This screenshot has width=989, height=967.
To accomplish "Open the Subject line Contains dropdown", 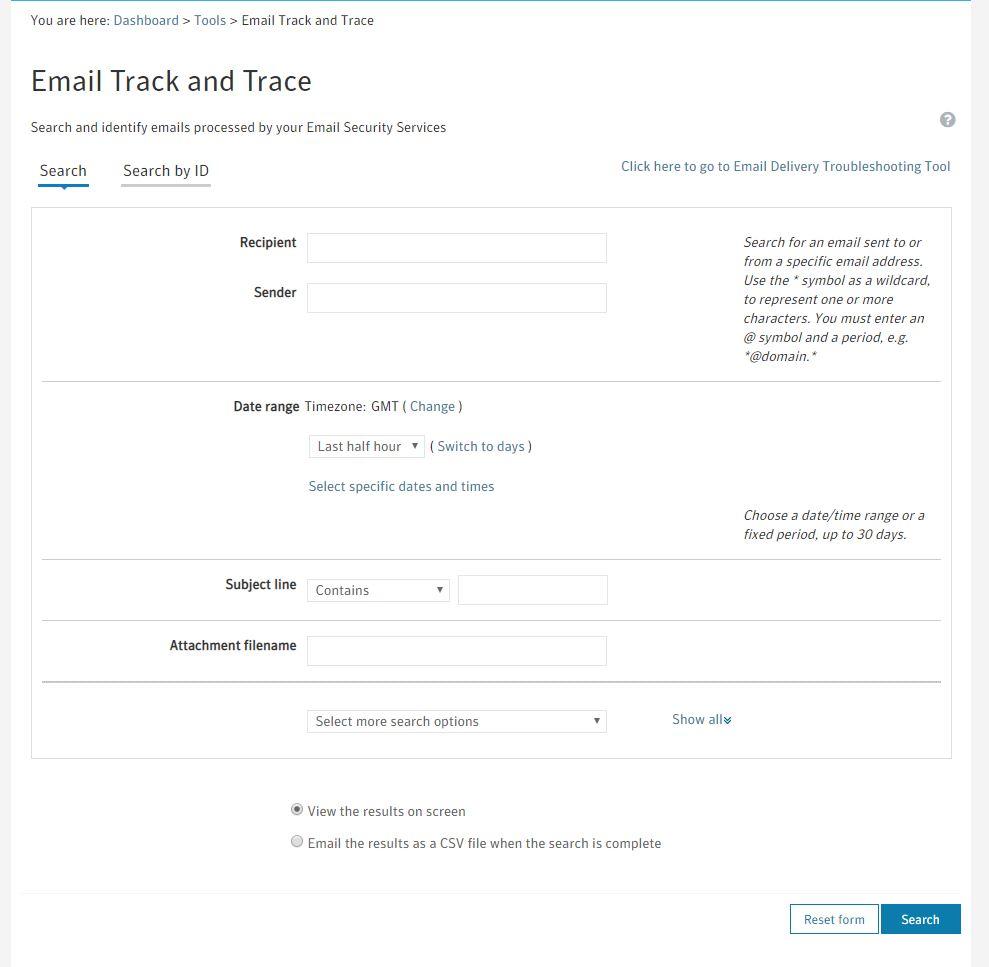I will [x=377, y=591].
